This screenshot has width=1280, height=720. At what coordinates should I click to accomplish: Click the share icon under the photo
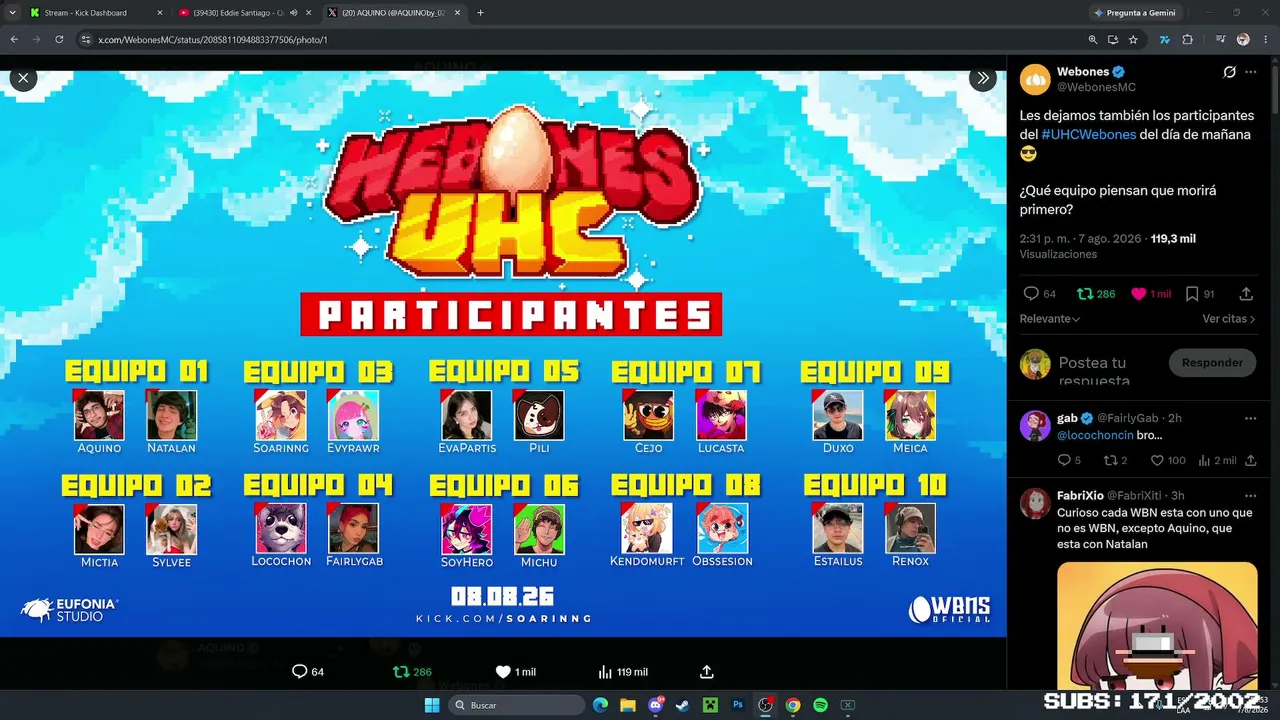point(707,672)
